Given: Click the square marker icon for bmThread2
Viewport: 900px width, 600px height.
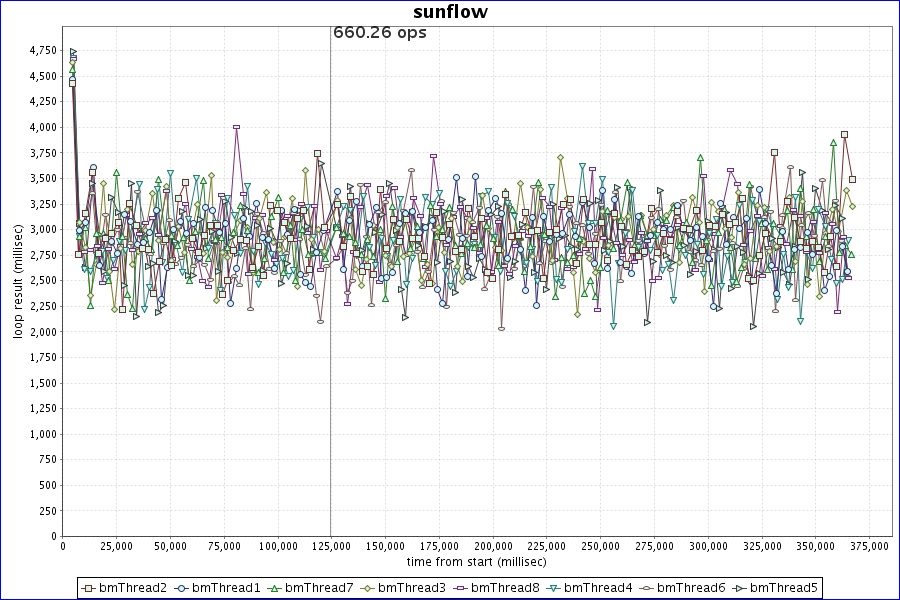Looking at the screenshot, I should tap(88, 588).
